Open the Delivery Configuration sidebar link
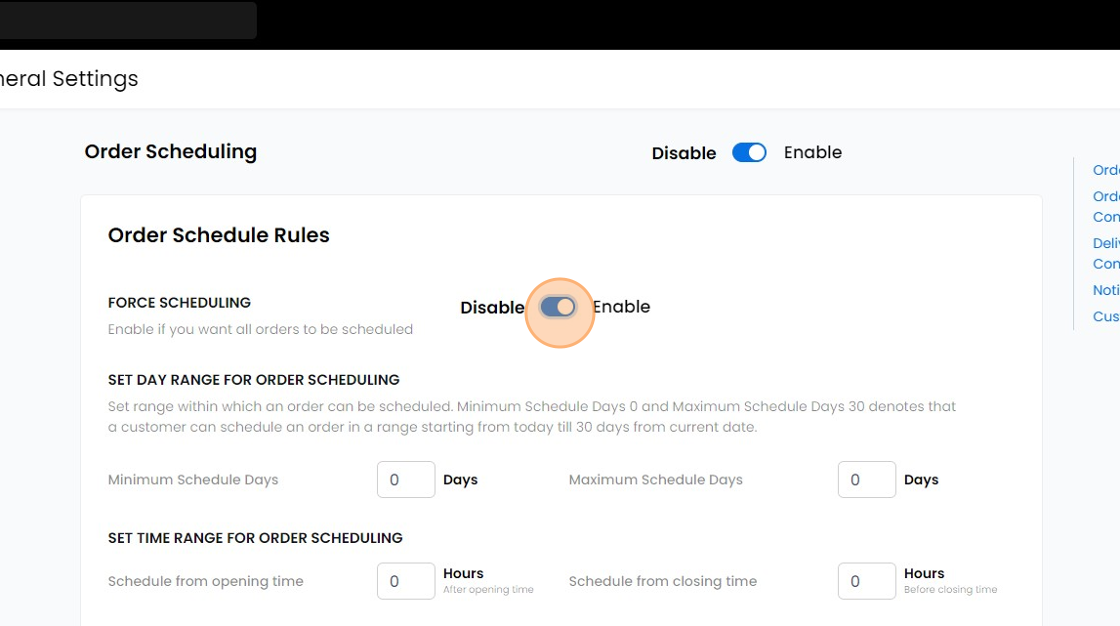This screenshot has width=1120, height=626. coord(1104,252)
